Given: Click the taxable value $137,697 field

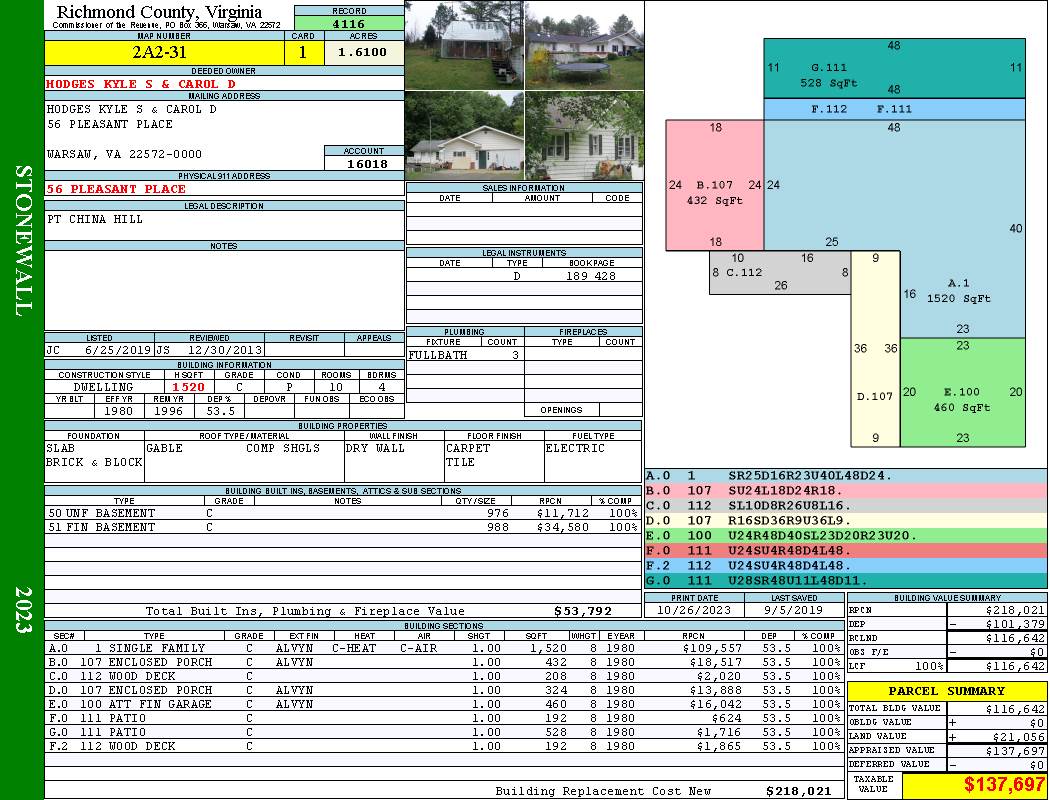Looking at the screenshot, I should click(x=974, y=785).
